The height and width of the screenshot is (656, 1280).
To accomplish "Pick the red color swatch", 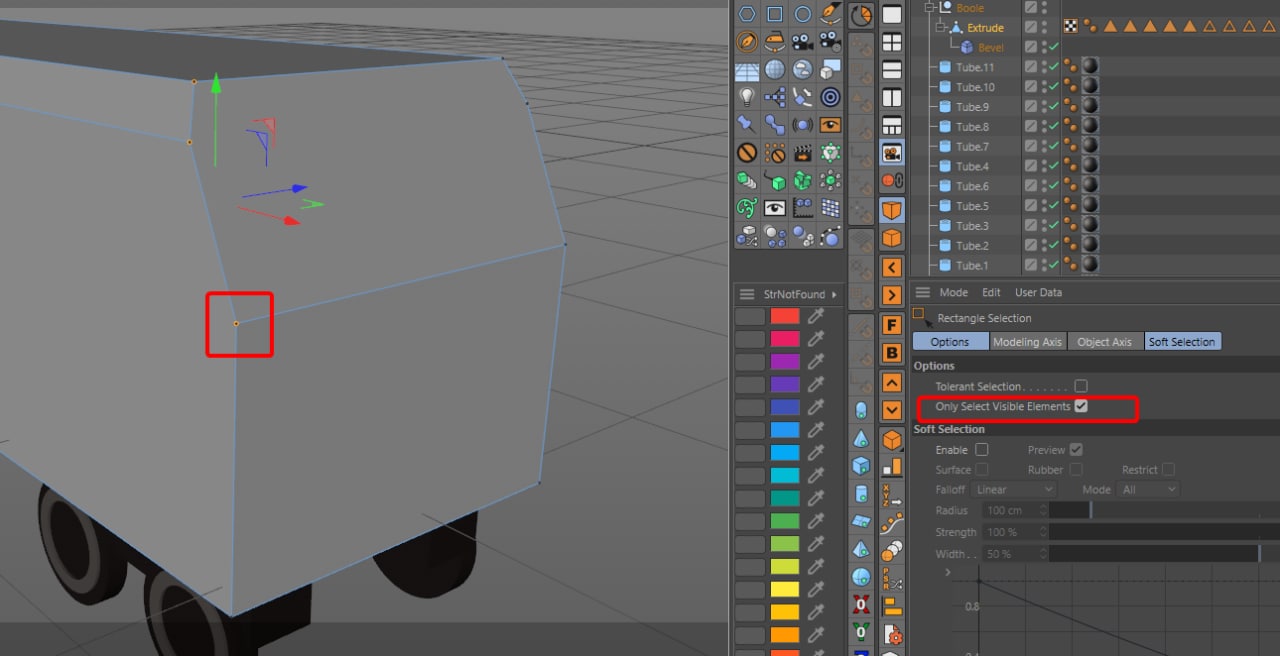I will pos(785,316).
